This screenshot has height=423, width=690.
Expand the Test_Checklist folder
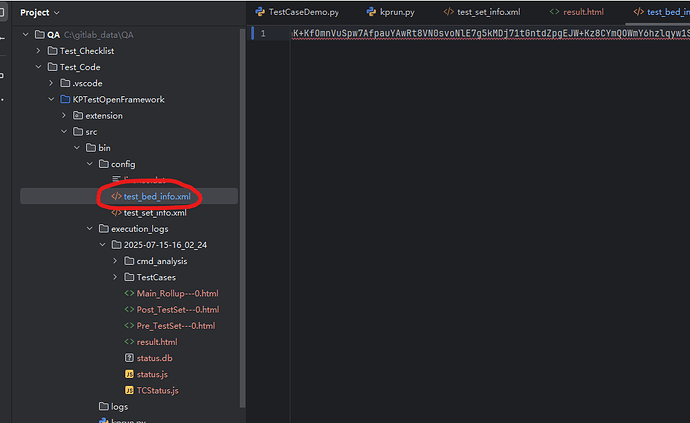(x=38, y=51)
